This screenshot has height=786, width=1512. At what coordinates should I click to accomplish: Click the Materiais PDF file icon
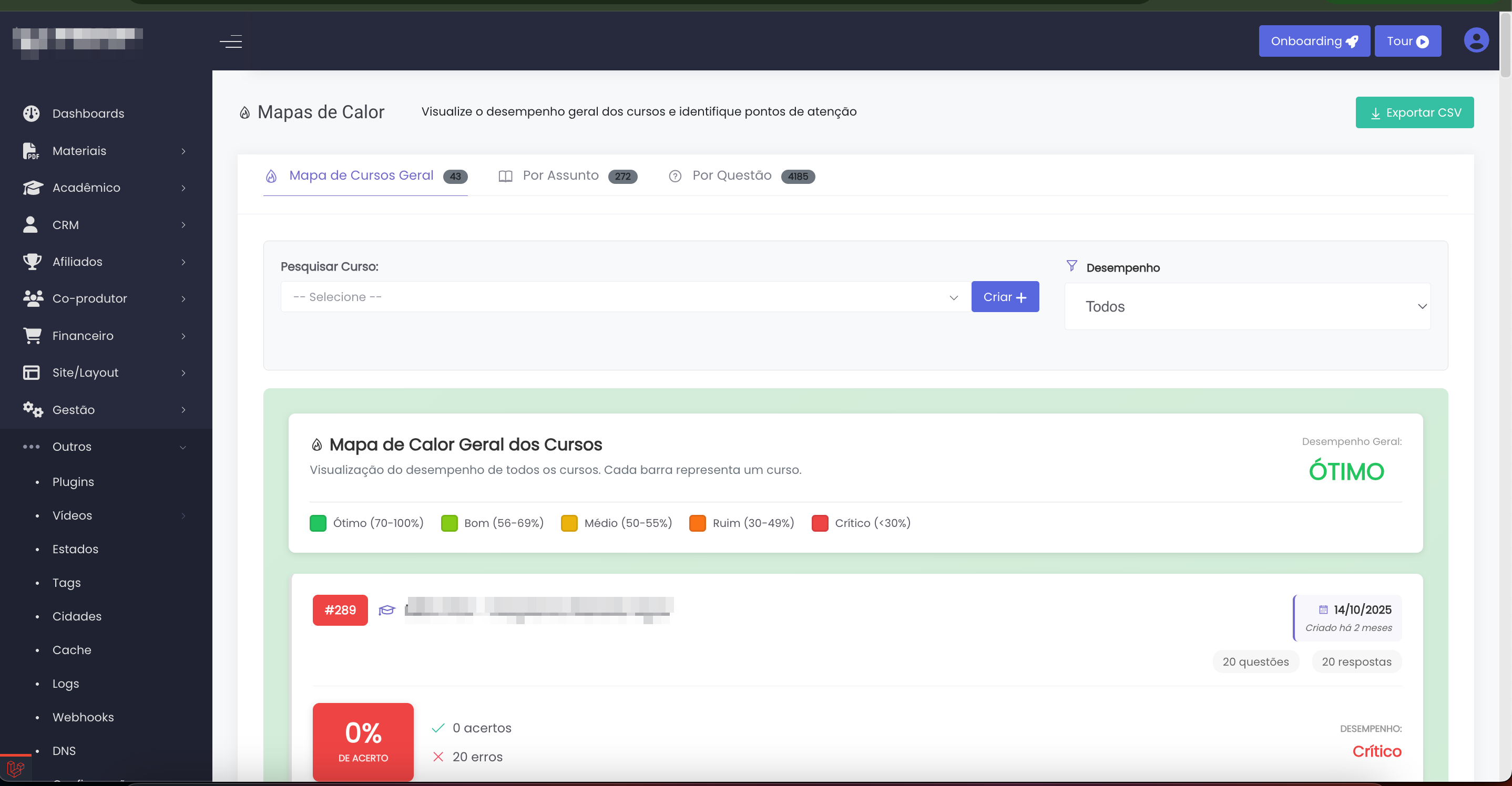click(x=31, y=151)
